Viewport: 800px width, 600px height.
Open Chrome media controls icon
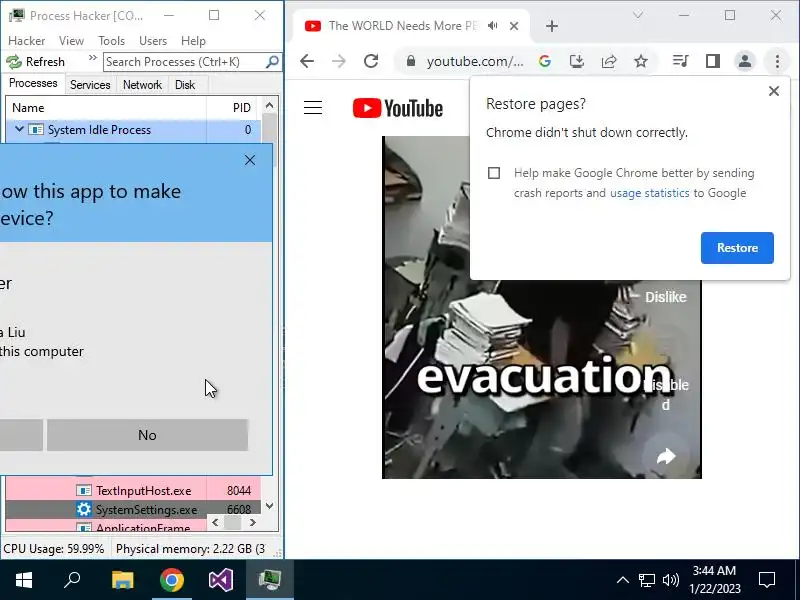681,61
